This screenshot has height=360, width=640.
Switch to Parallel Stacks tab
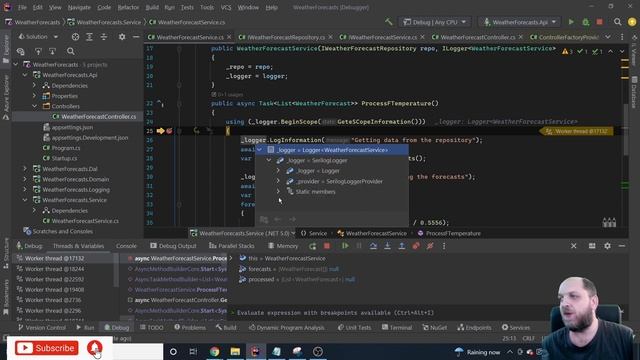tap(231, 246)
